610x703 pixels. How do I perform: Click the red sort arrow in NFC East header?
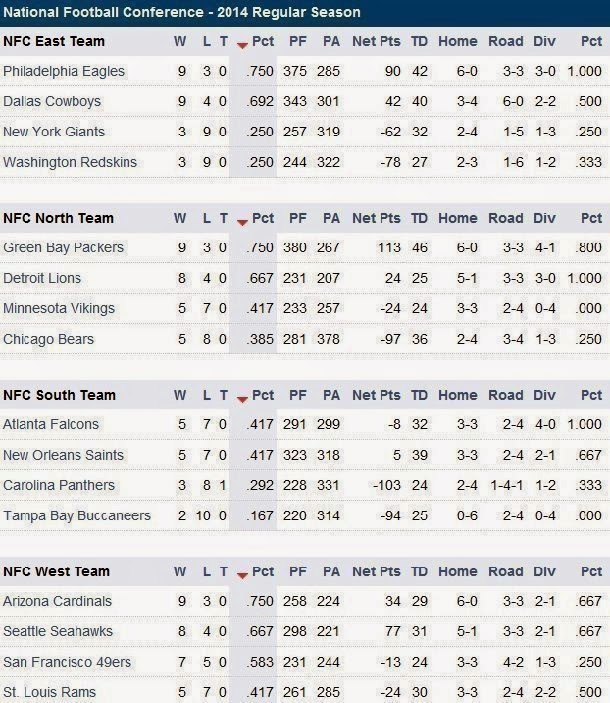[x=242, y=45]
